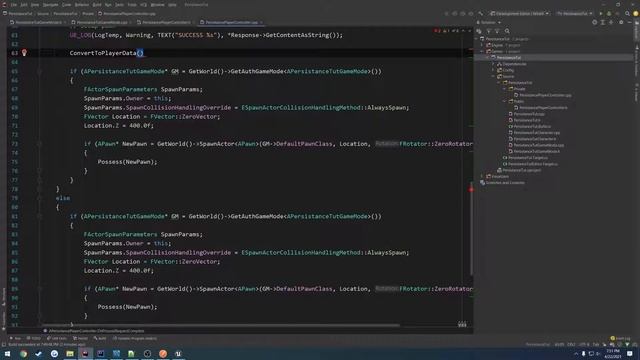Viewport: 640px width, 360px height.
Task: Open the notification center in the taskbar corner
Action: click(630, 353)
